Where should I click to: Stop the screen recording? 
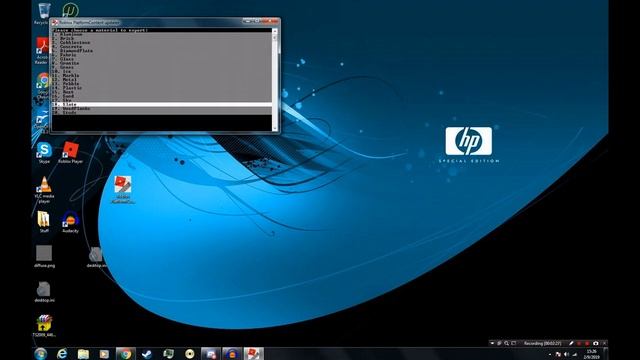pyautogui.click(x=587, y=343)
